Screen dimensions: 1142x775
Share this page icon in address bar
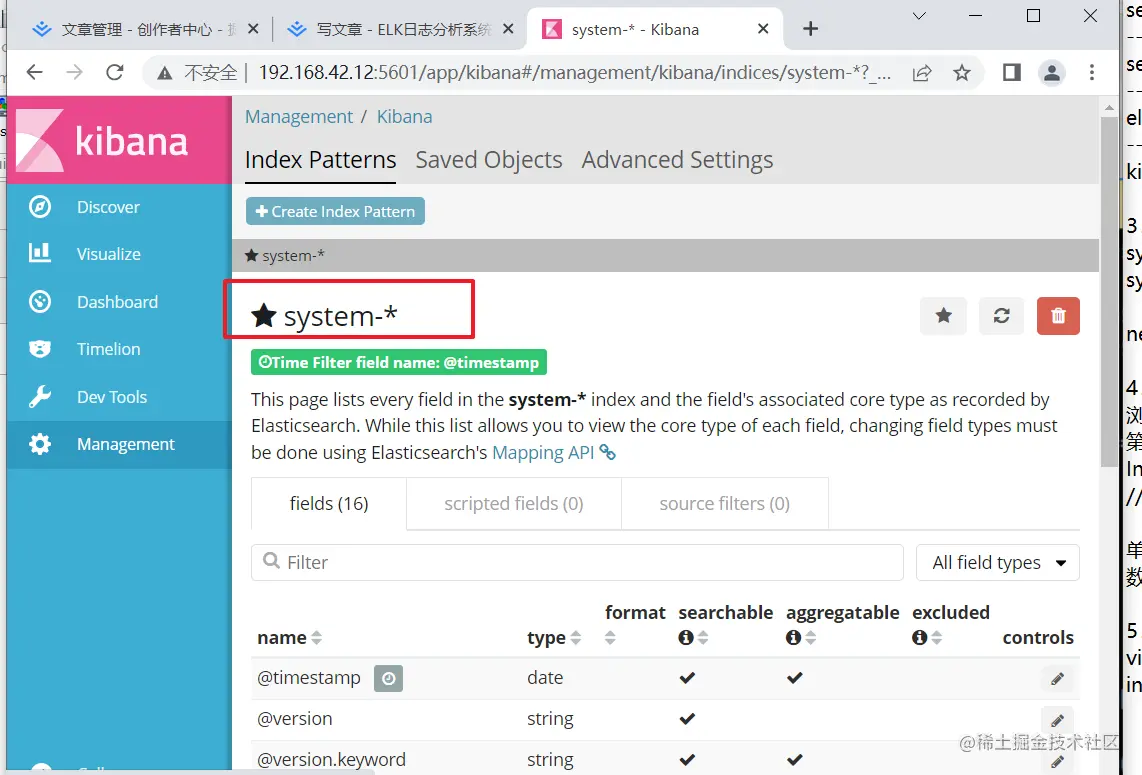(922, 72)
